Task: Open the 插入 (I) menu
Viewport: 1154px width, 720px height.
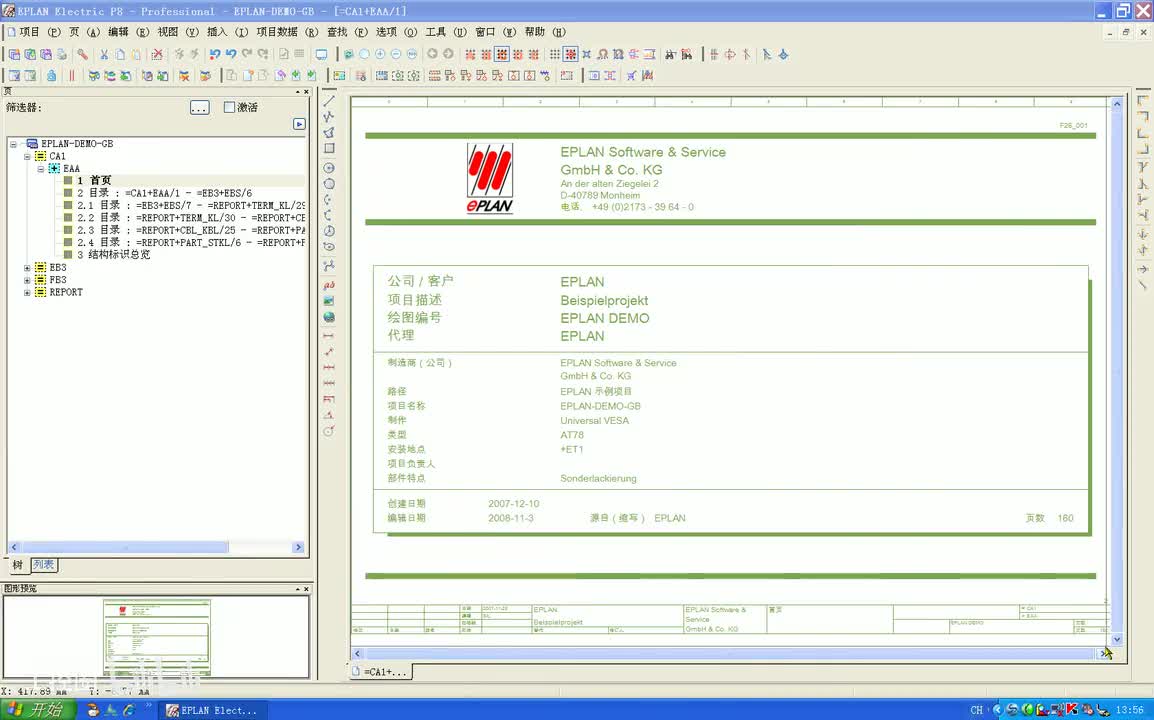Action: [x=227, y=32]
